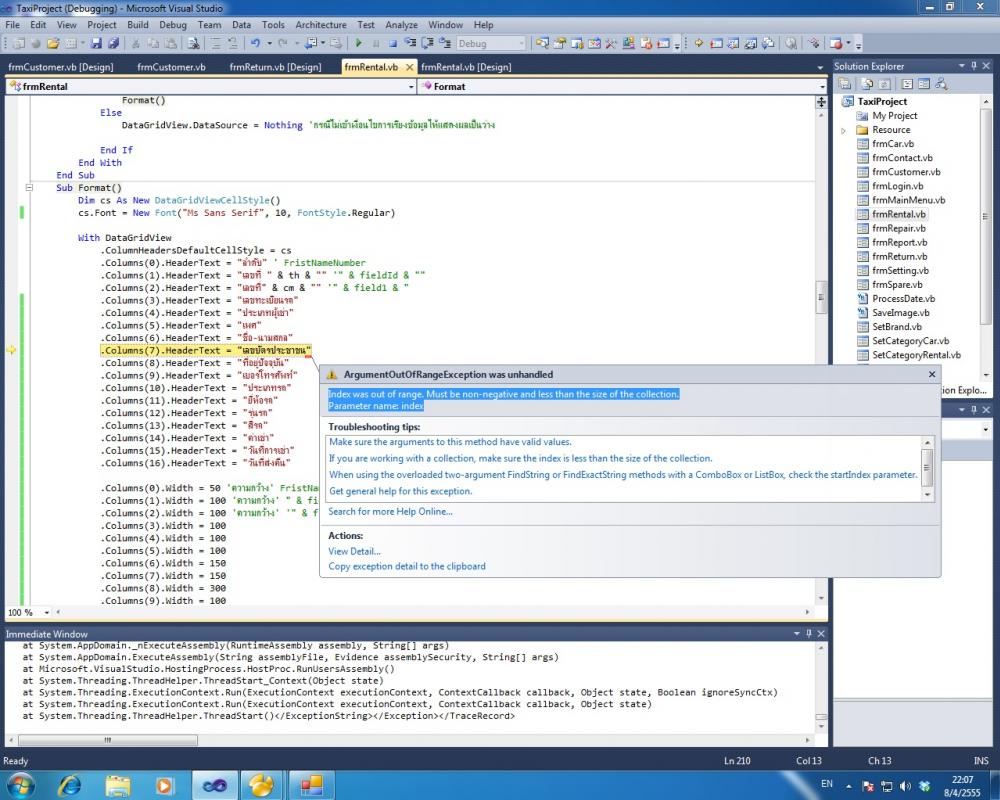Click the Undo arrow icon
Screen dimensions: 1000x800
coord(255,43)
